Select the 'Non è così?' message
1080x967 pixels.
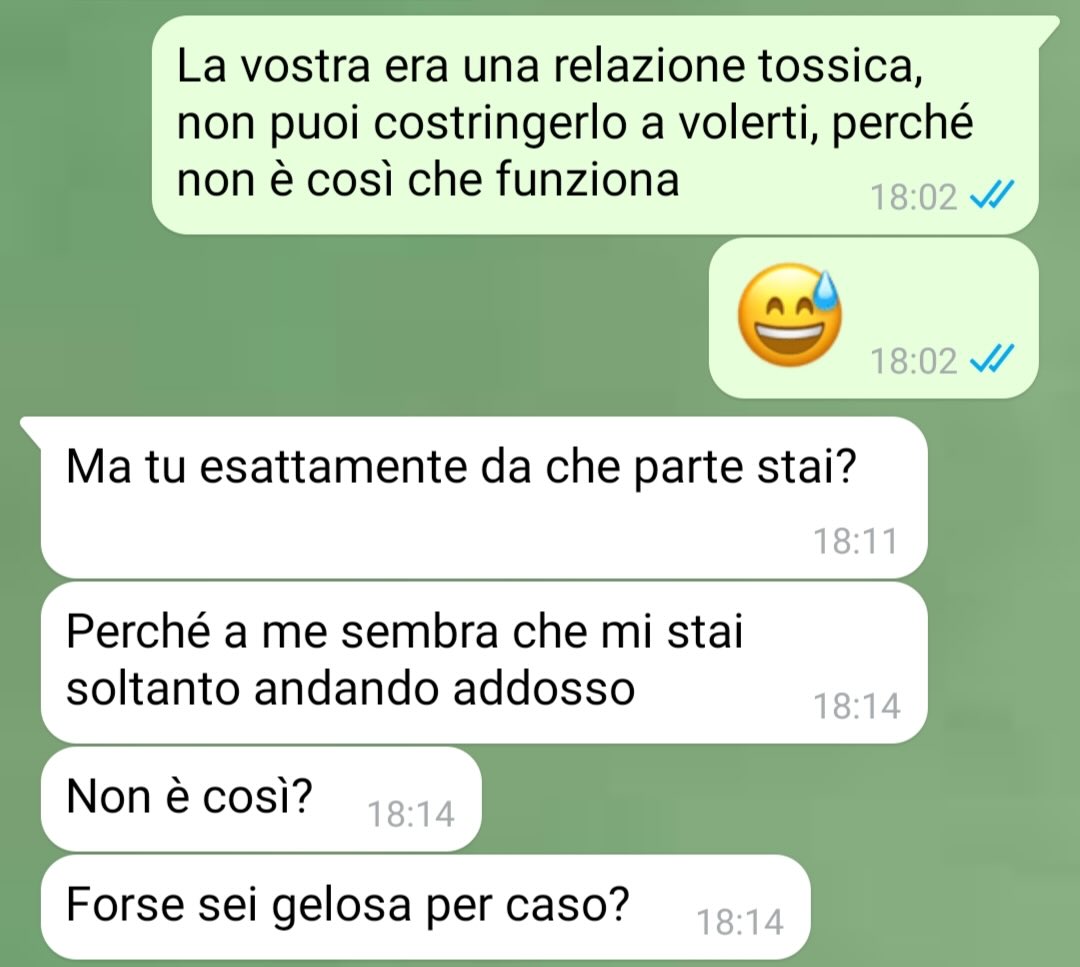[x=261, y=799]
